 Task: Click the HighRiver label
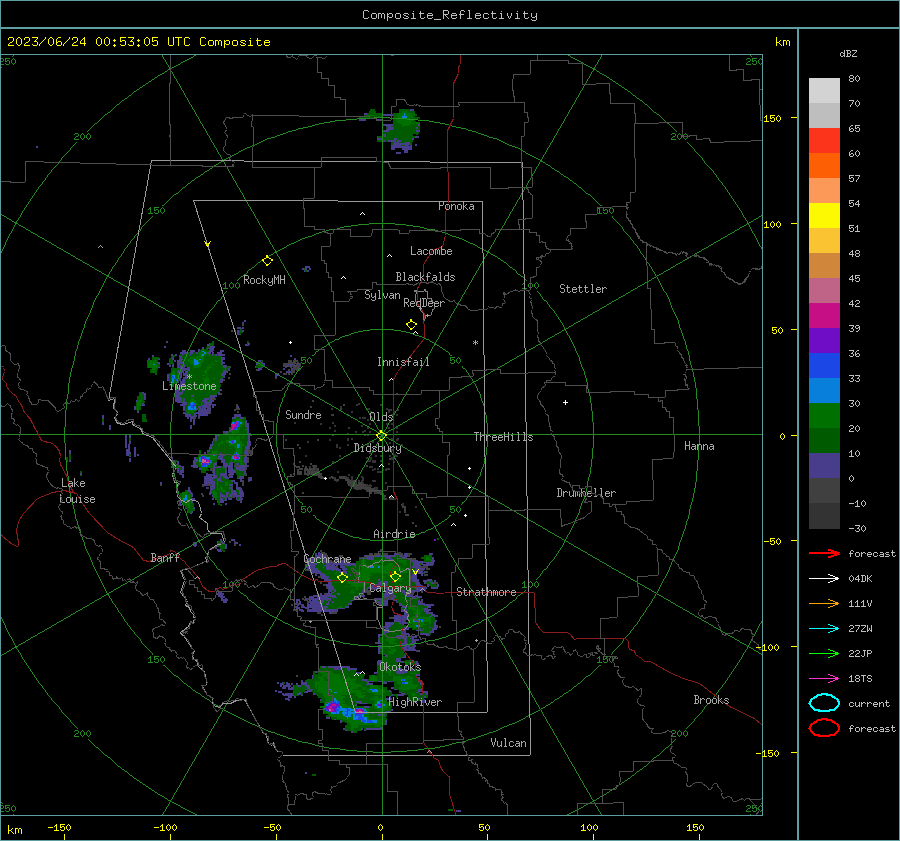(x=415, y=702)
